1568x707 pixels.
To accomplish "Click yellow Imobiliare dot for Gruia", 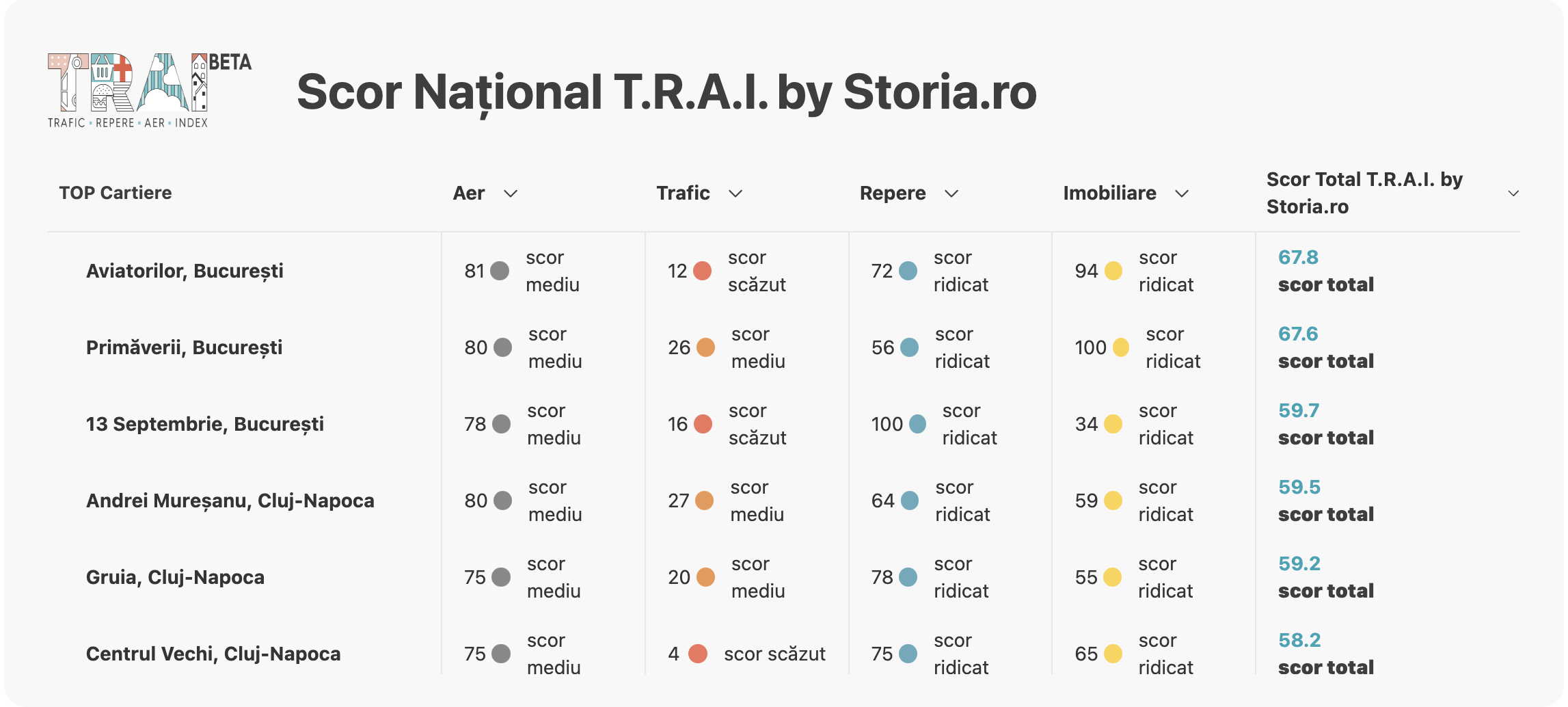I will point(1112,577).
